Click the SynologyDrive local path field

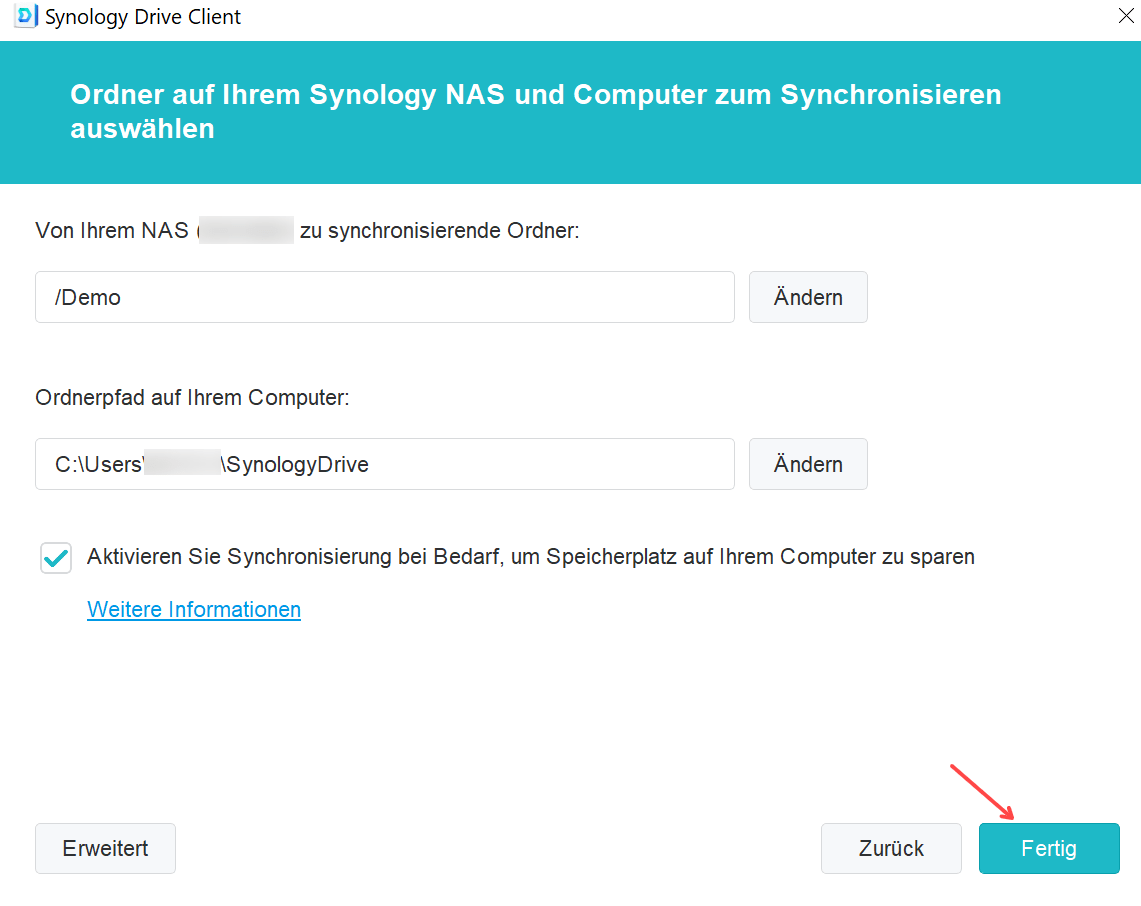pyautogui.click(x=385, y=464)
